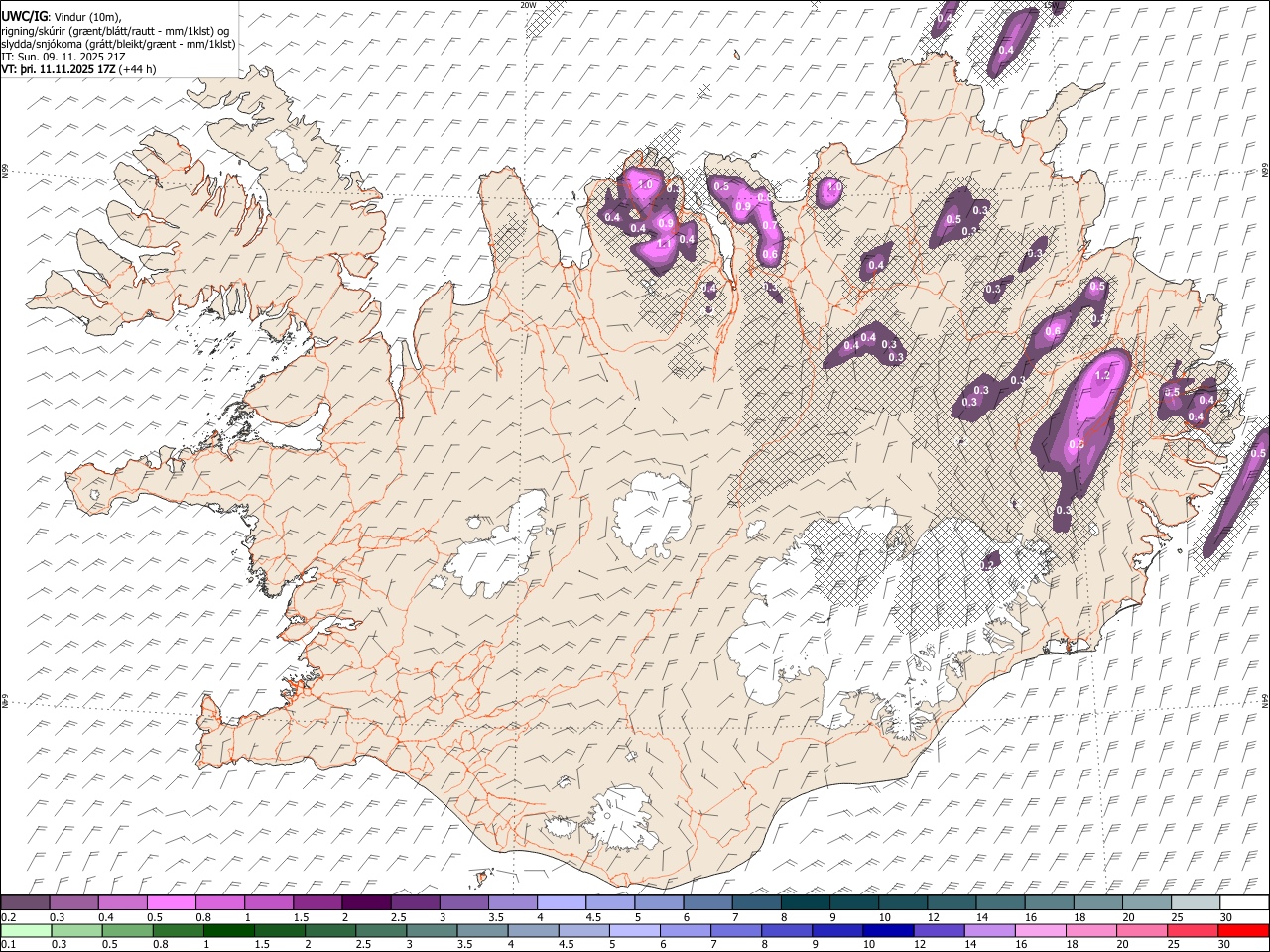1270x952 pixels.
Task: Click the 'IT: Sun. 09. 11. 2025 21Z' timestamp
Action: coord(63,57)
